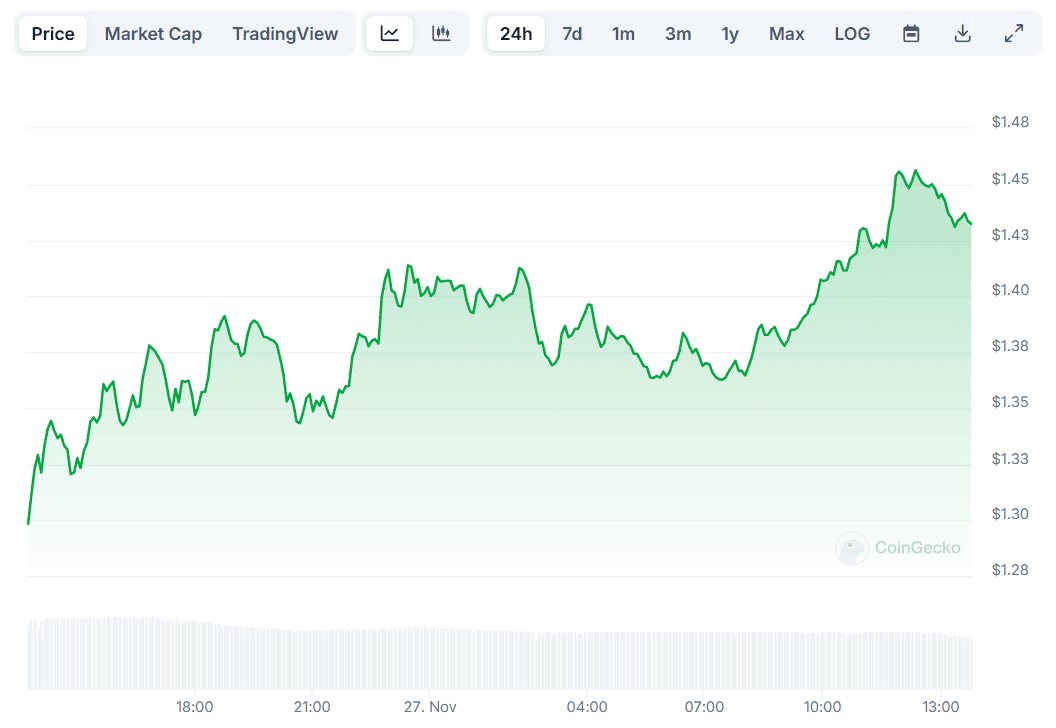Screen dimensions: 1056x728
Task: Set time range to 3m
Action: (x=678, y=34)
